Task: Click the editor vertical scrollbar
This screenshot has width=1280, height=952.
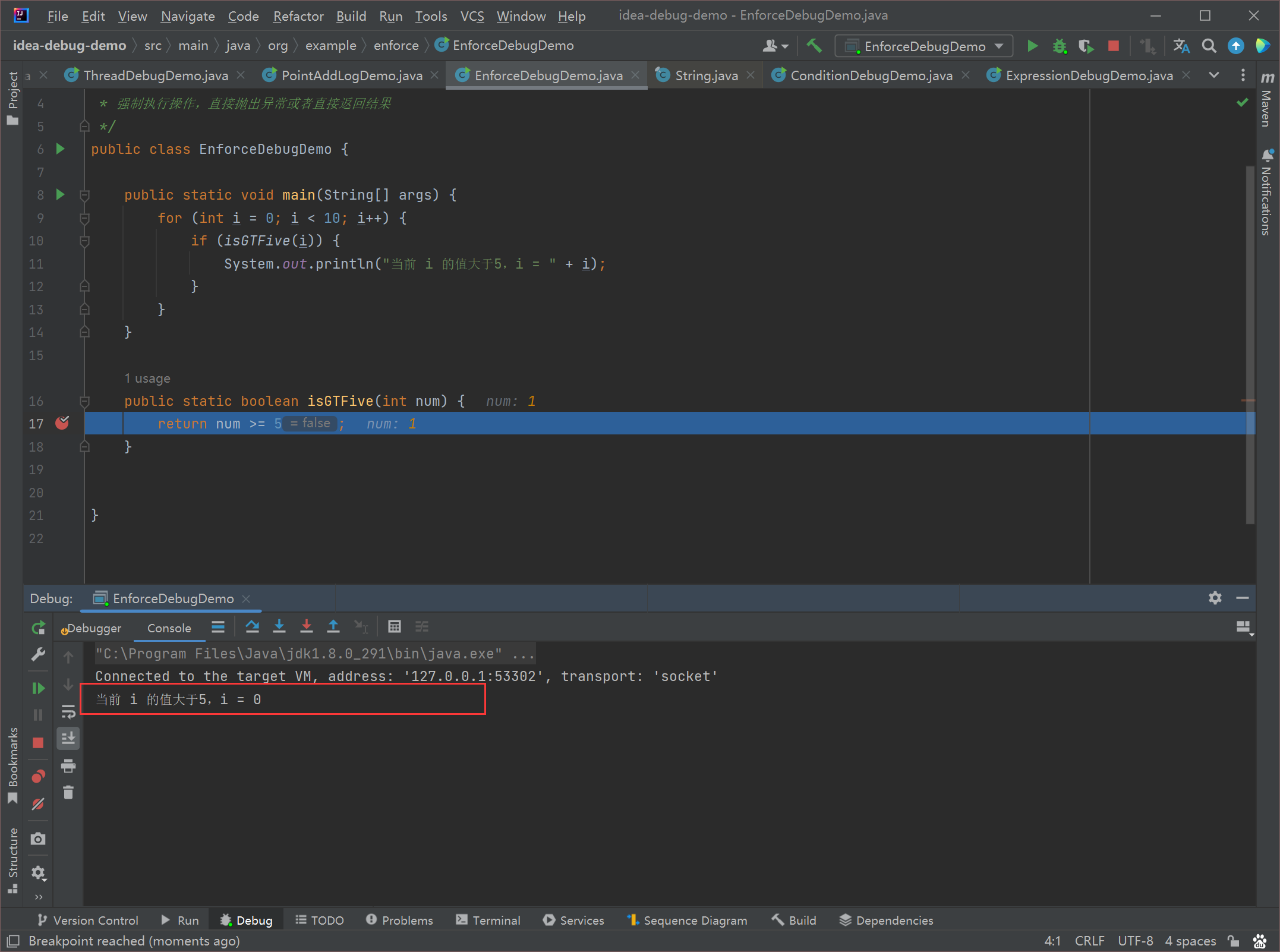Action: (x=1250, y=345)
